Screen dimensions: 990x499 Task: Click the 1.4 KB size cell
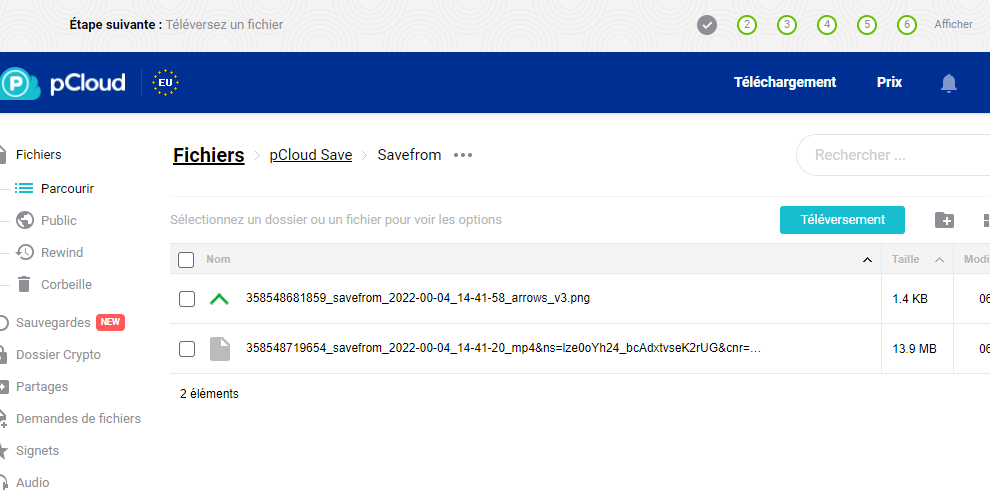(x=910, y=299)
